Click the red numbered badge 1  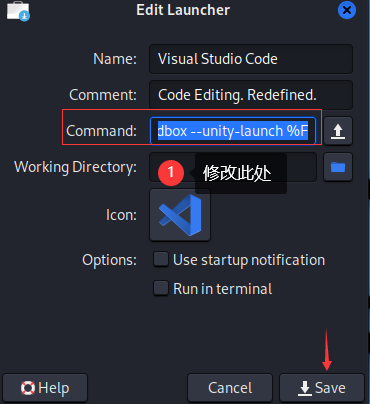[171, 173]
